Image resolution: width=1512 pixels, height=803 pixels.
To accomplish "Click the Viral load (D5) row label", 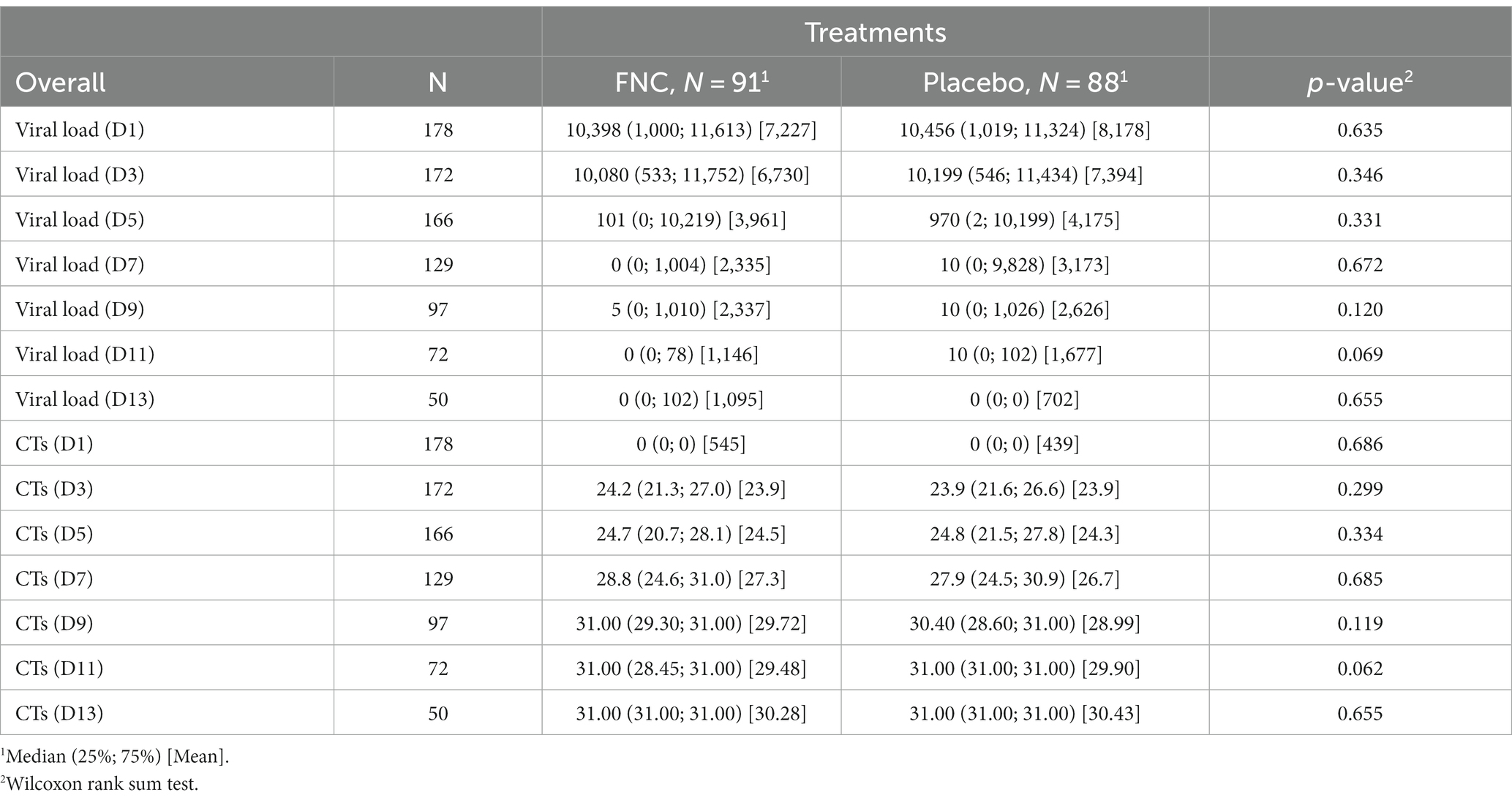I will (80, 220).
